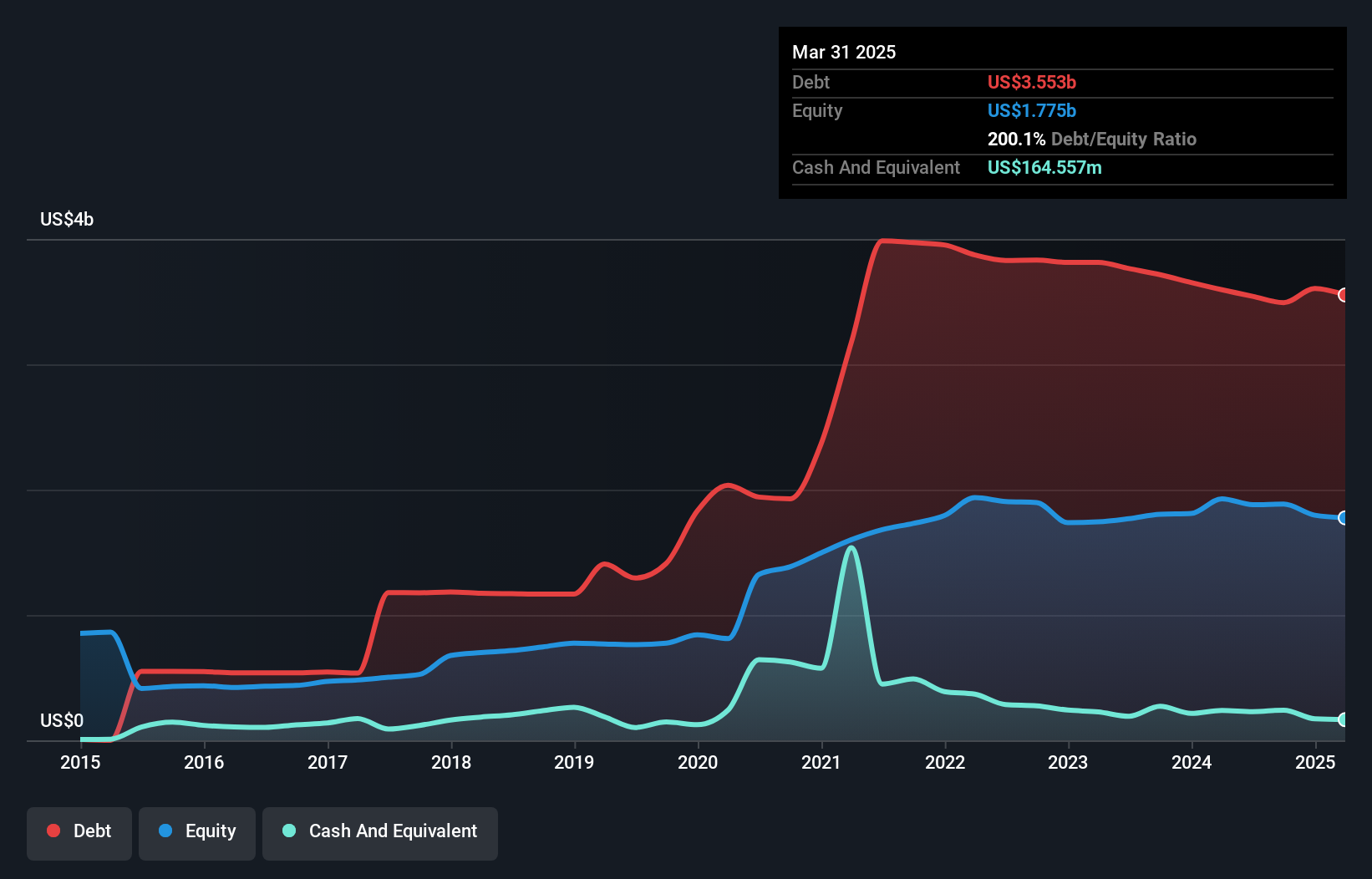Click the 2019 x-axis label
The height and width of the screenshot is (879, 1372).
574,762
